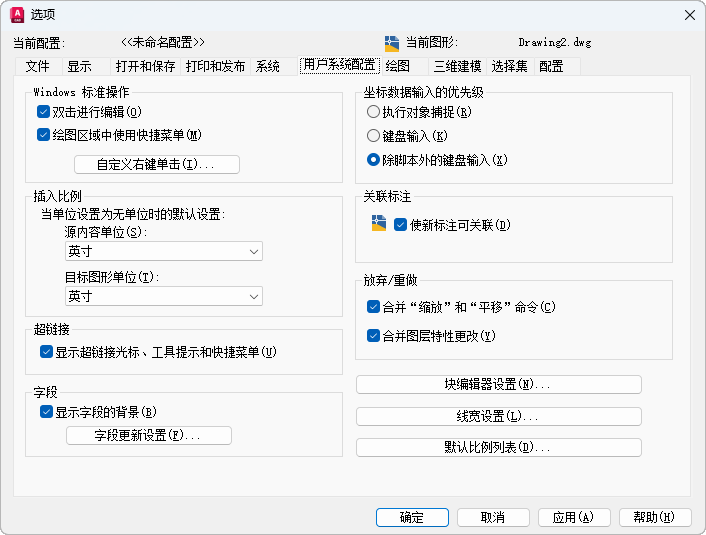Screen dimensions: 706x535
Task: Close the 选项 dialog window
Action: [689, 14]
